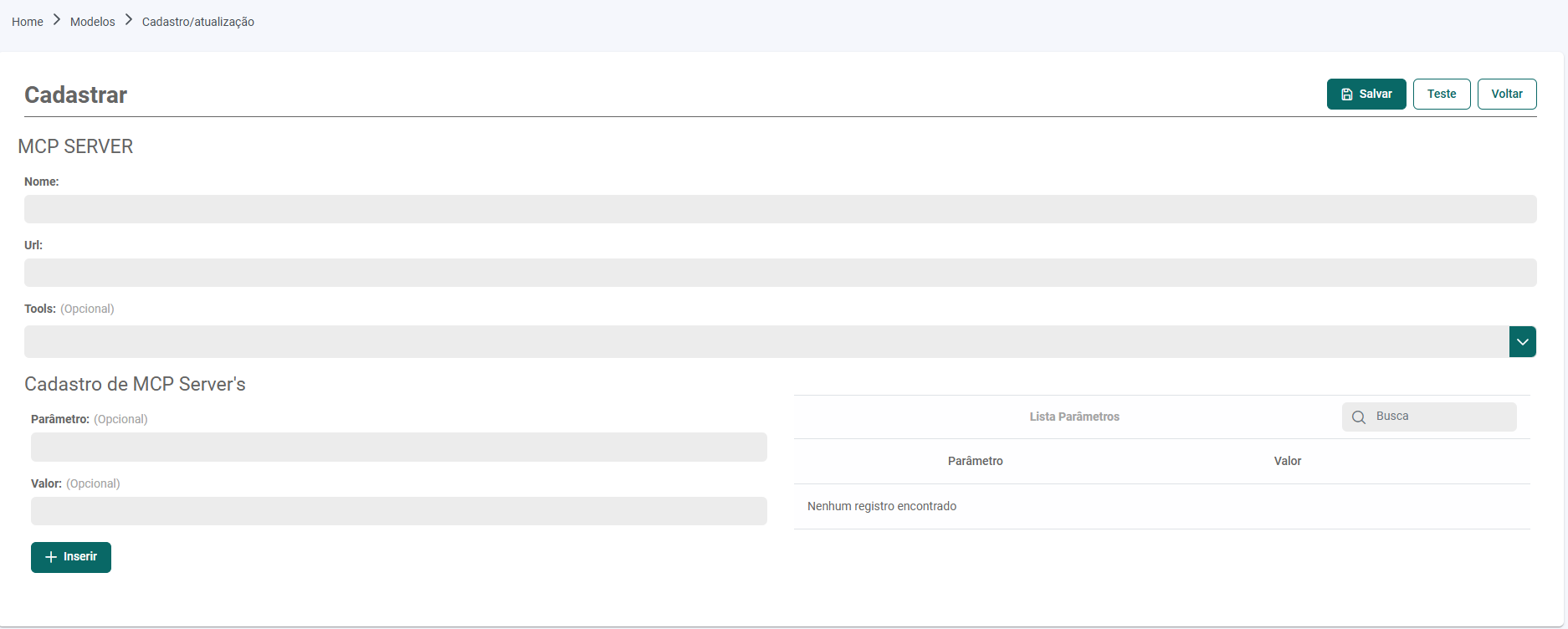
Task: Click the magnifier icon in the Busca box
Action: pos(1359,417)
